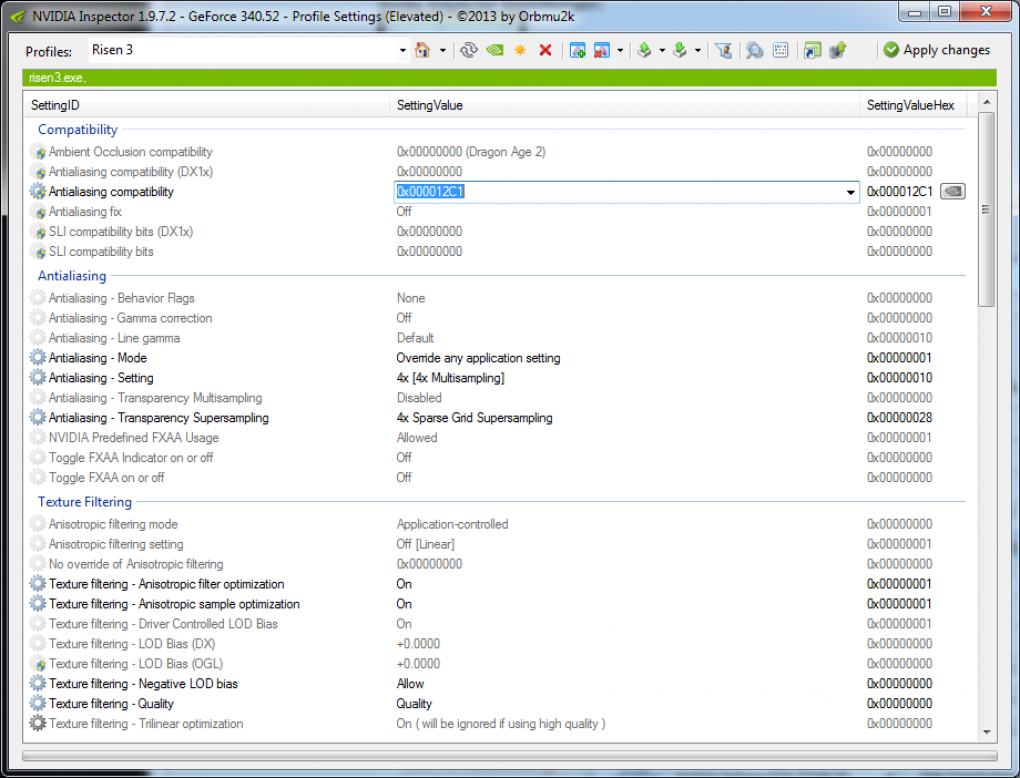Open the import profiles dropdown arrow
This screenshot has height=778, width=1020.
(697, 50)
